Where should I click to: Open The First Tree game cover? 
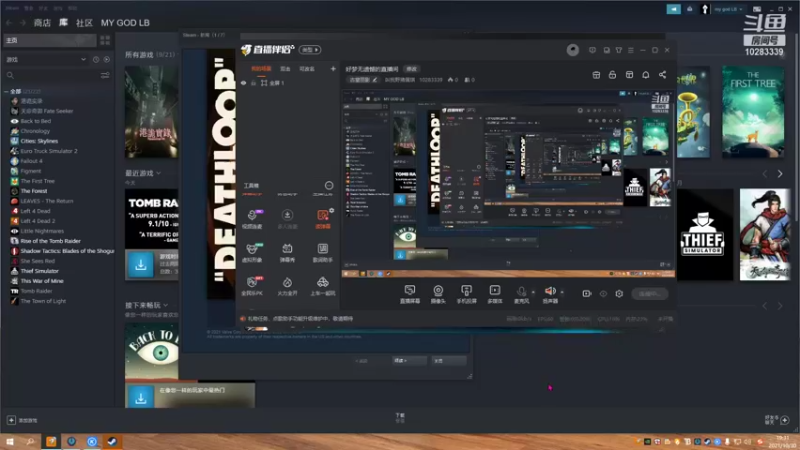pyautogui.click(x=753, y=111)
